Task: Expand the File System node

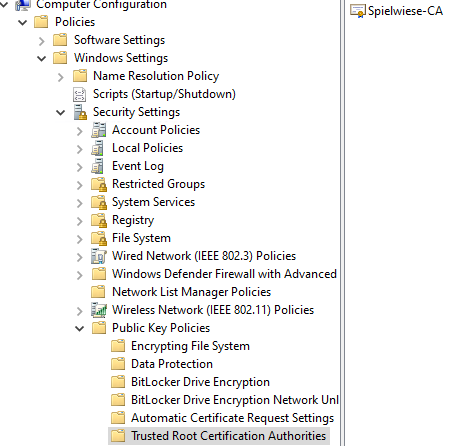Action: point(80,239)
